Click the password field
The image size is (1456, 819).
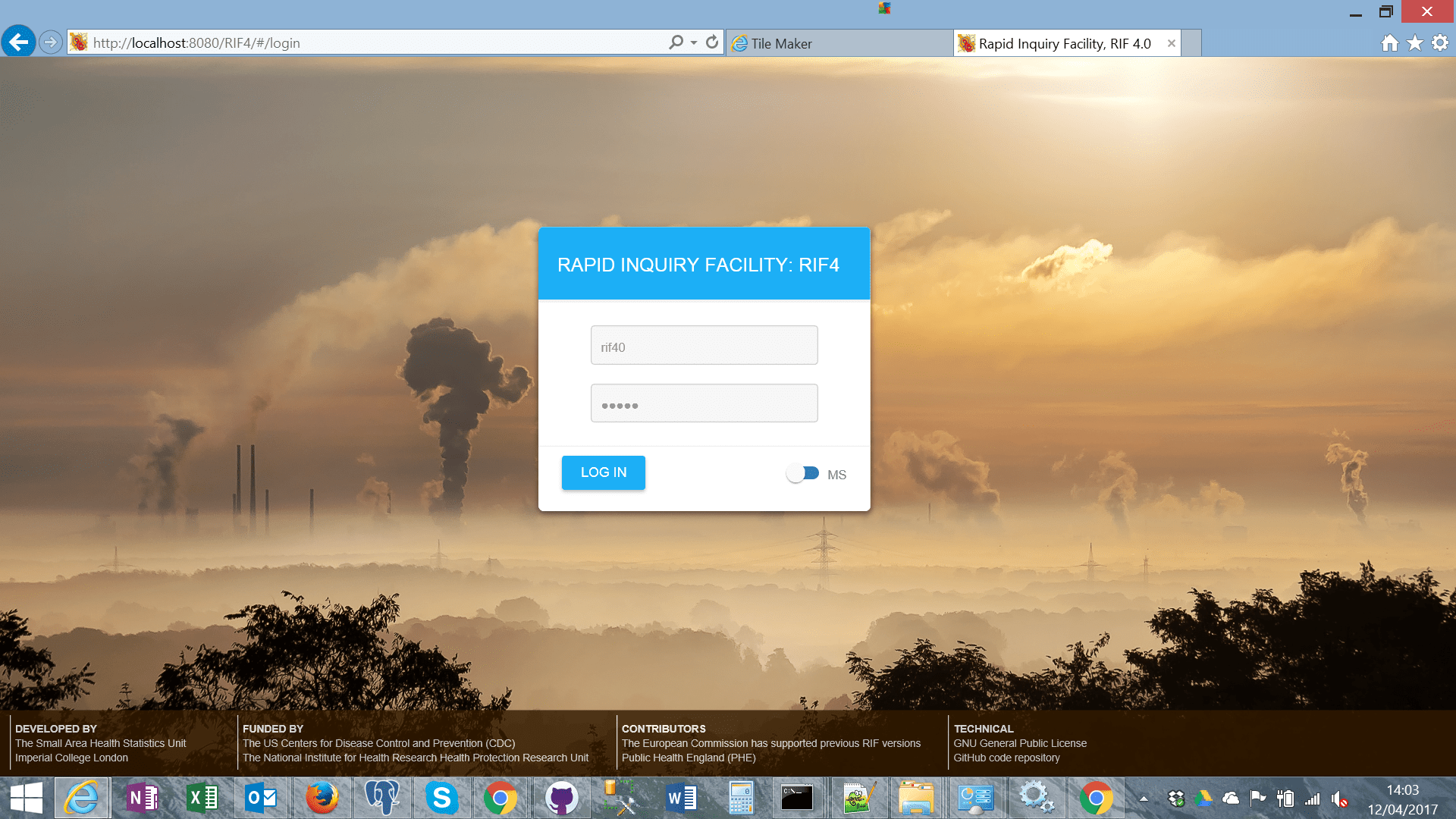coord(704,403)
